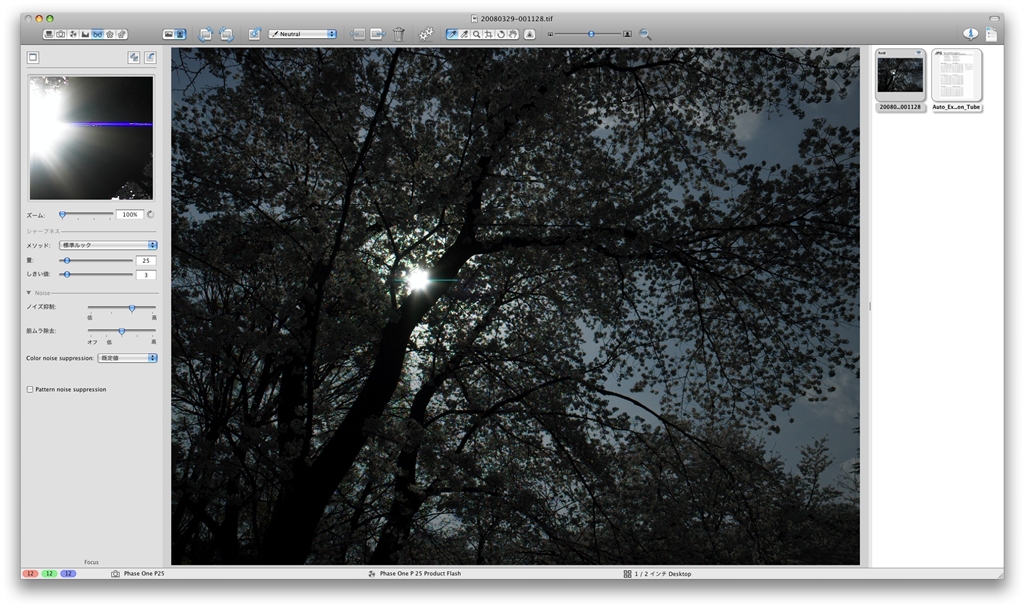
Task: Click the move-to-previous arrow icon
Action: point(357,34)
